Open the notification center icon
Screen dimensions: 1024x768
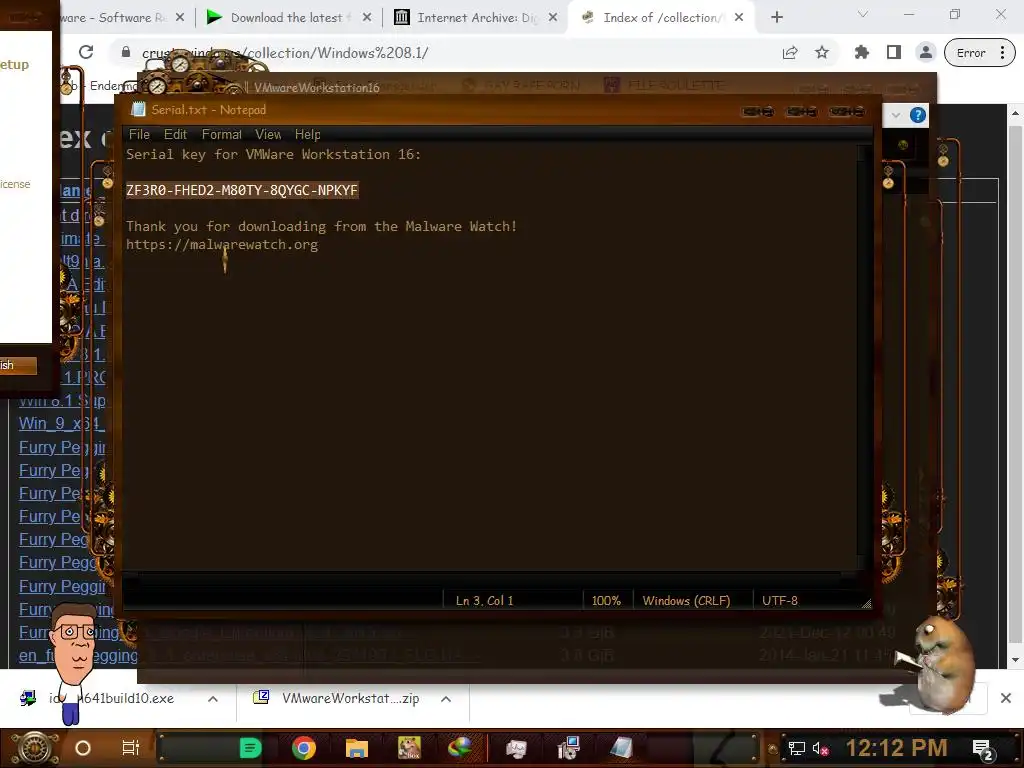click(983, 749)
